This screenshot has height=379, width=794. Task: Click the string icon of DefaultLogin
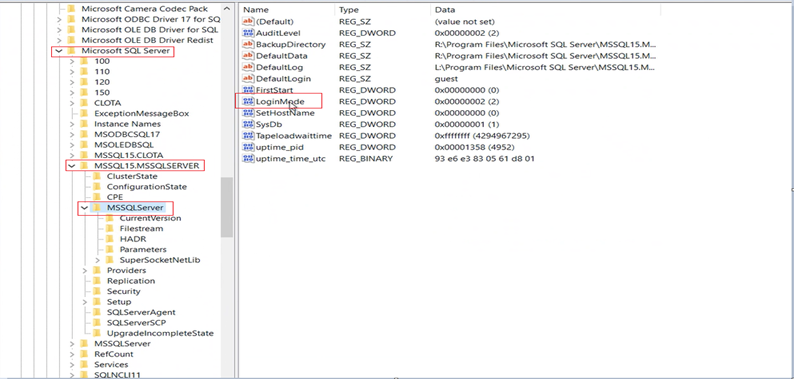click(248, 79)
